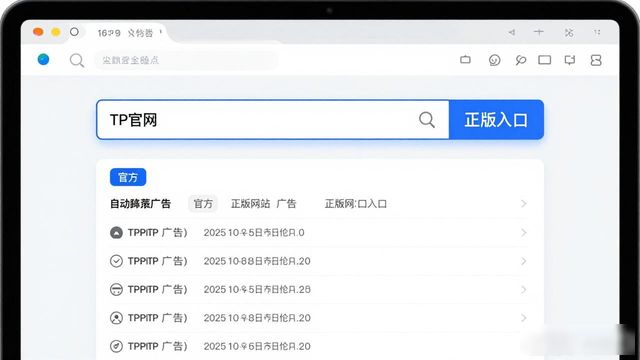This screenshot has width=640, height=360.
Task: Click the blue "官方" badge
Action: point(128,177)
